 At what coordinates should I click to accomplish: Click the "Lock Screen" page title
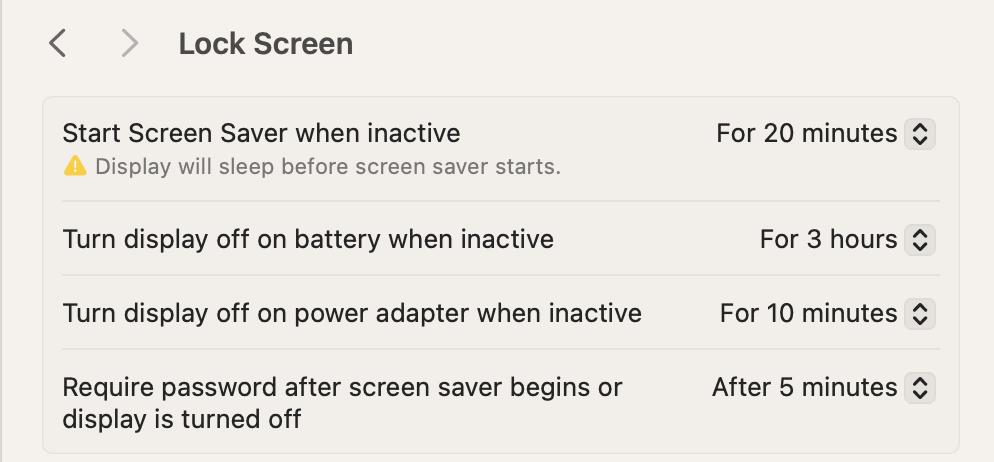click(265, 44)
